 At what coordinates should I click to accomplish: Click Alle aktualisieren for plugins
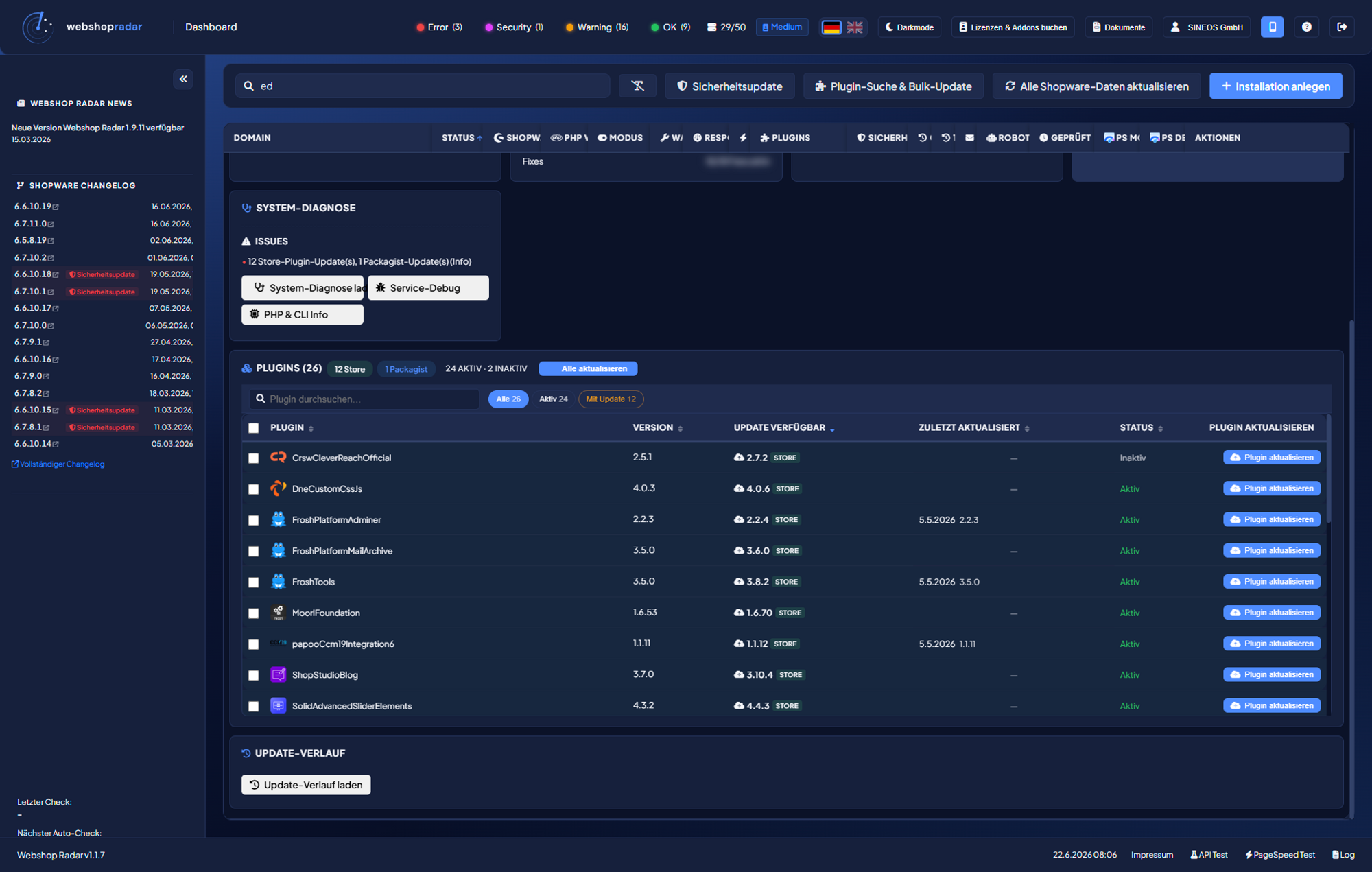(588, 368)
